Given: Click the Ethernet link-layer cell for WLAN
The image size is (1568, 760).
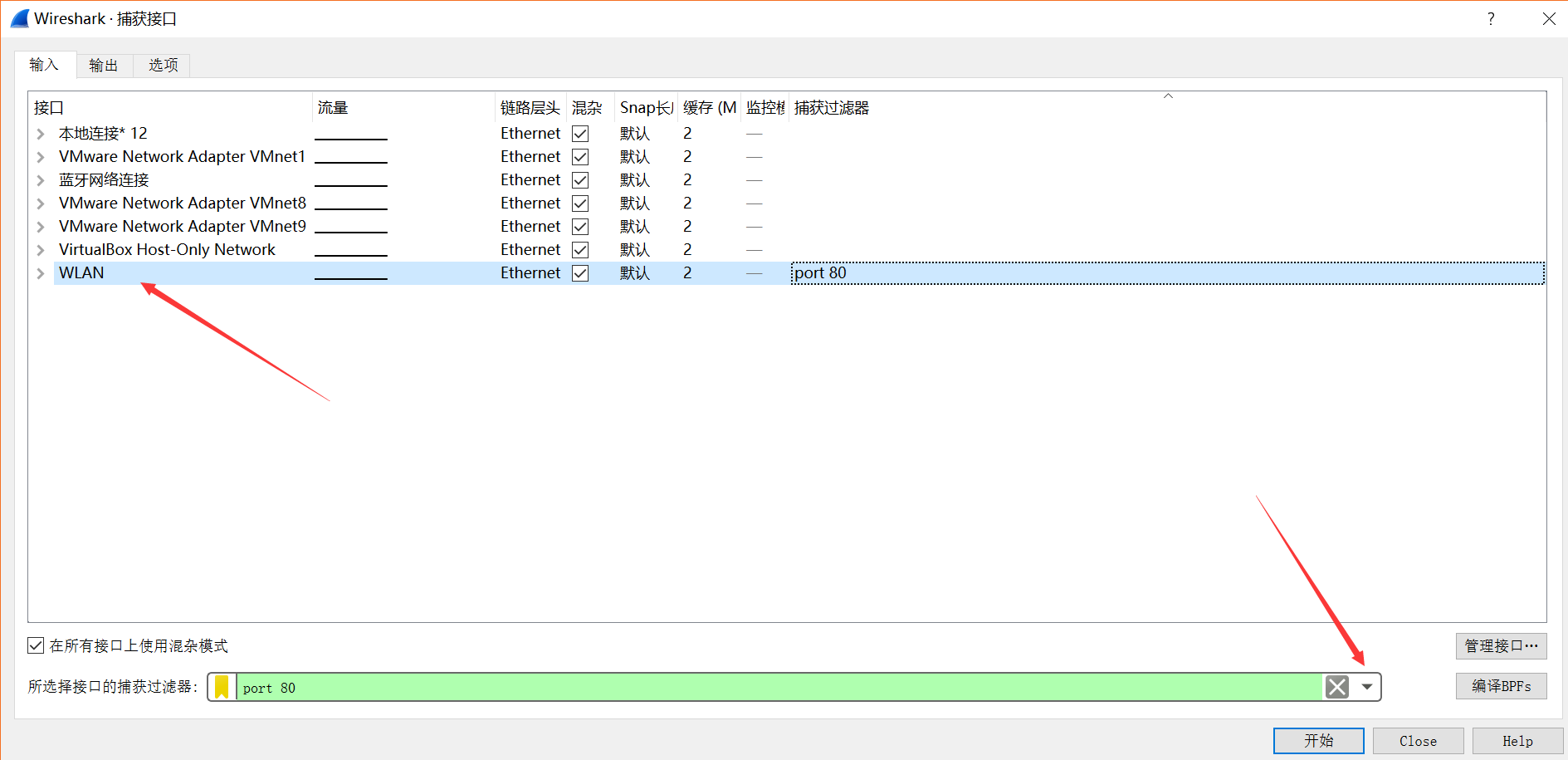Looking at the screenshot, I should tap(530, 273).
